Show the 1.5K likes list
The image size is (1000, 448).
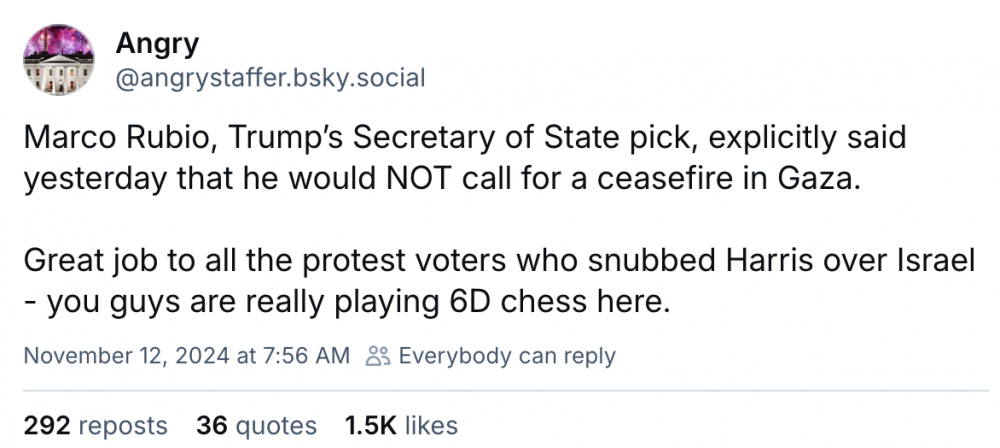click(400, 425)
